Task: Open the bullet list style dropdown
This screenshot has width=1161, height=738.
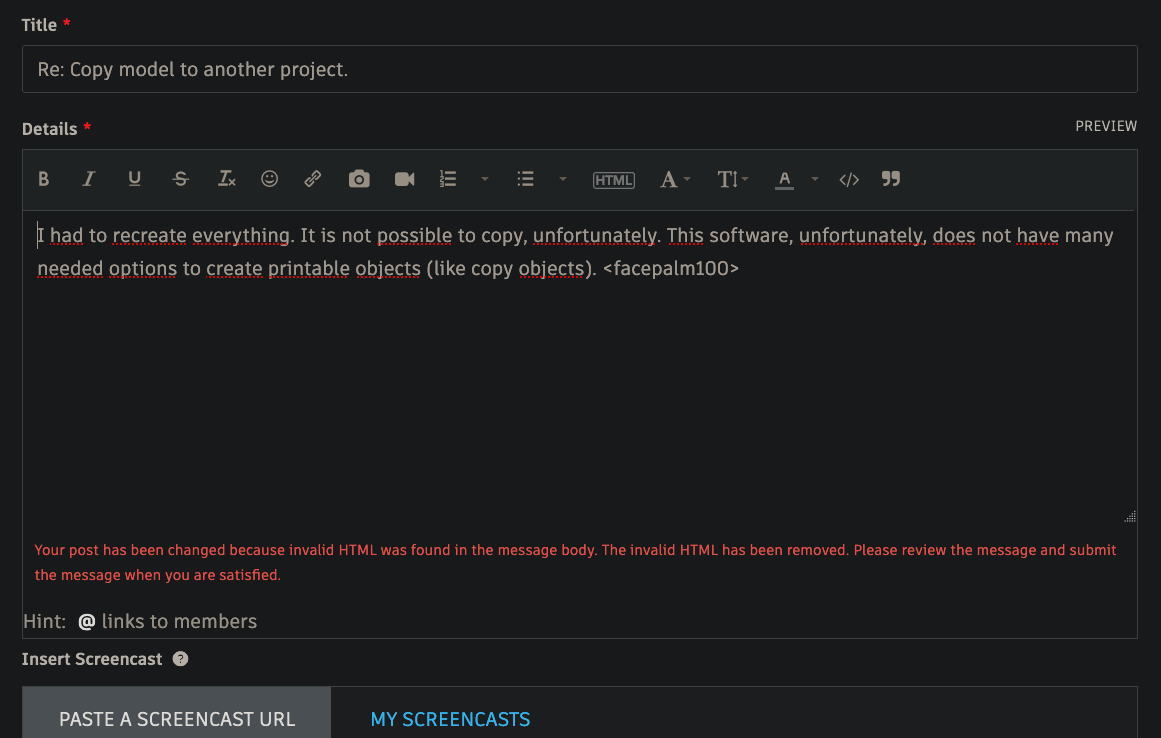Action: pyautogui.click(x=562, y=179)
